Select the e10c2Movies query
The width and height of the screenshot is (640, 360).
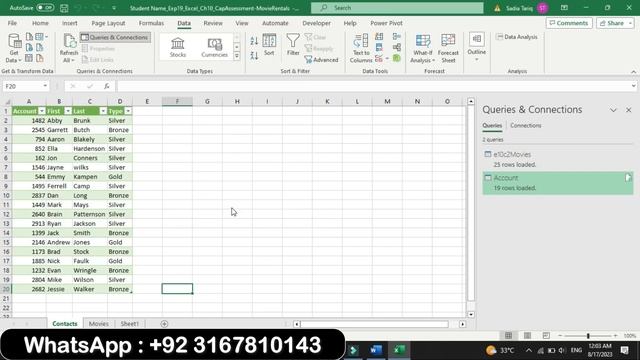(x=558, y=159)
